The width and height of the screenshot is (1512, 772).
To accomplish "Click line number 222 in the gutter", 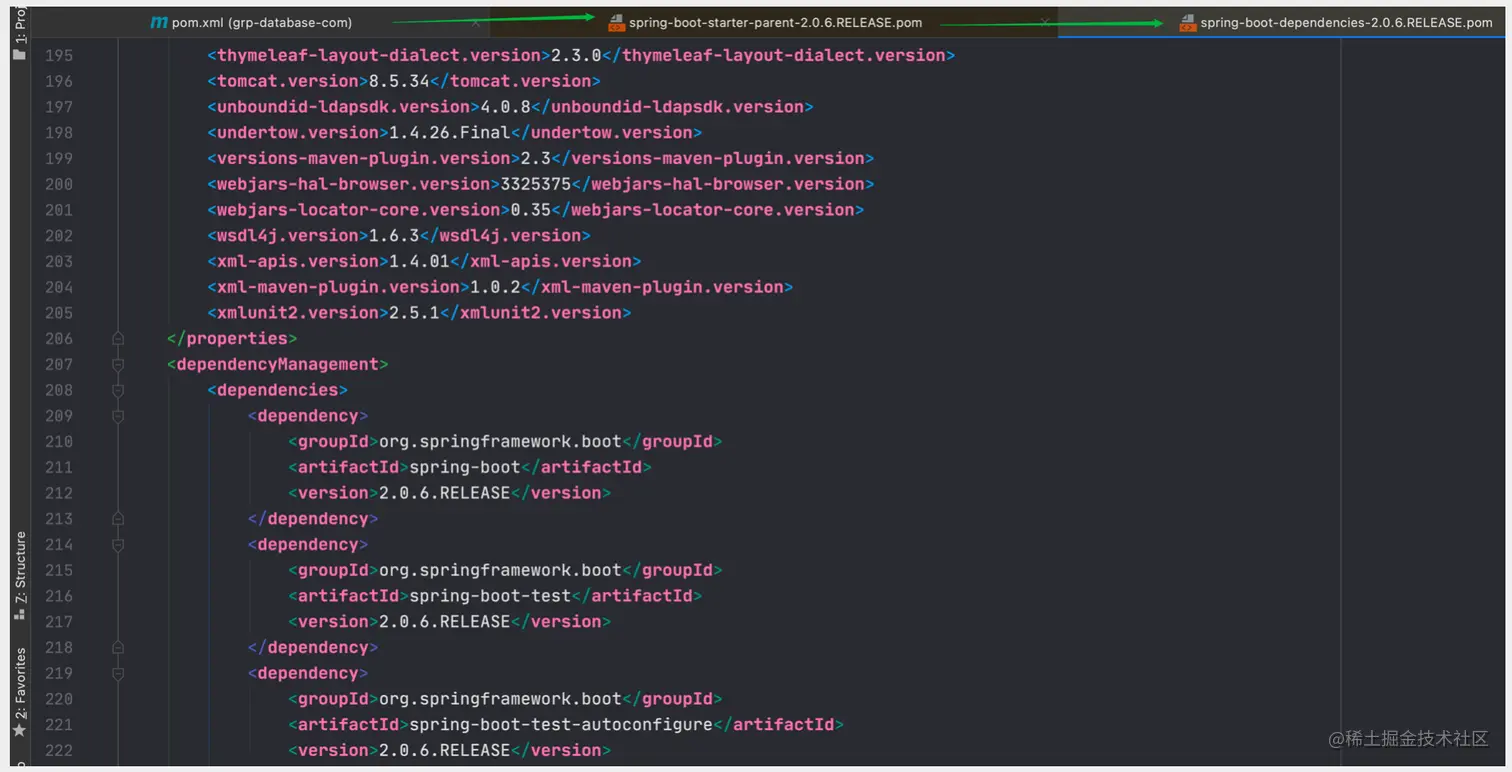I will click(x=59, y=750).
